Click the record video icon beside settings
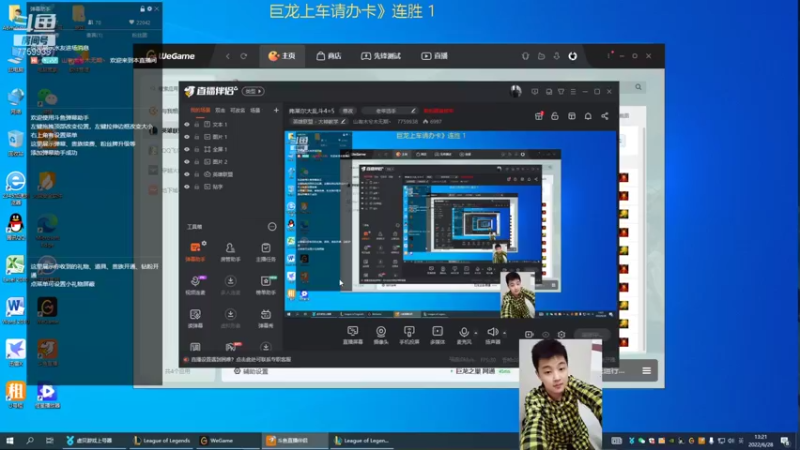The height and width of the screenshot is (450, 800). [529, 335]
